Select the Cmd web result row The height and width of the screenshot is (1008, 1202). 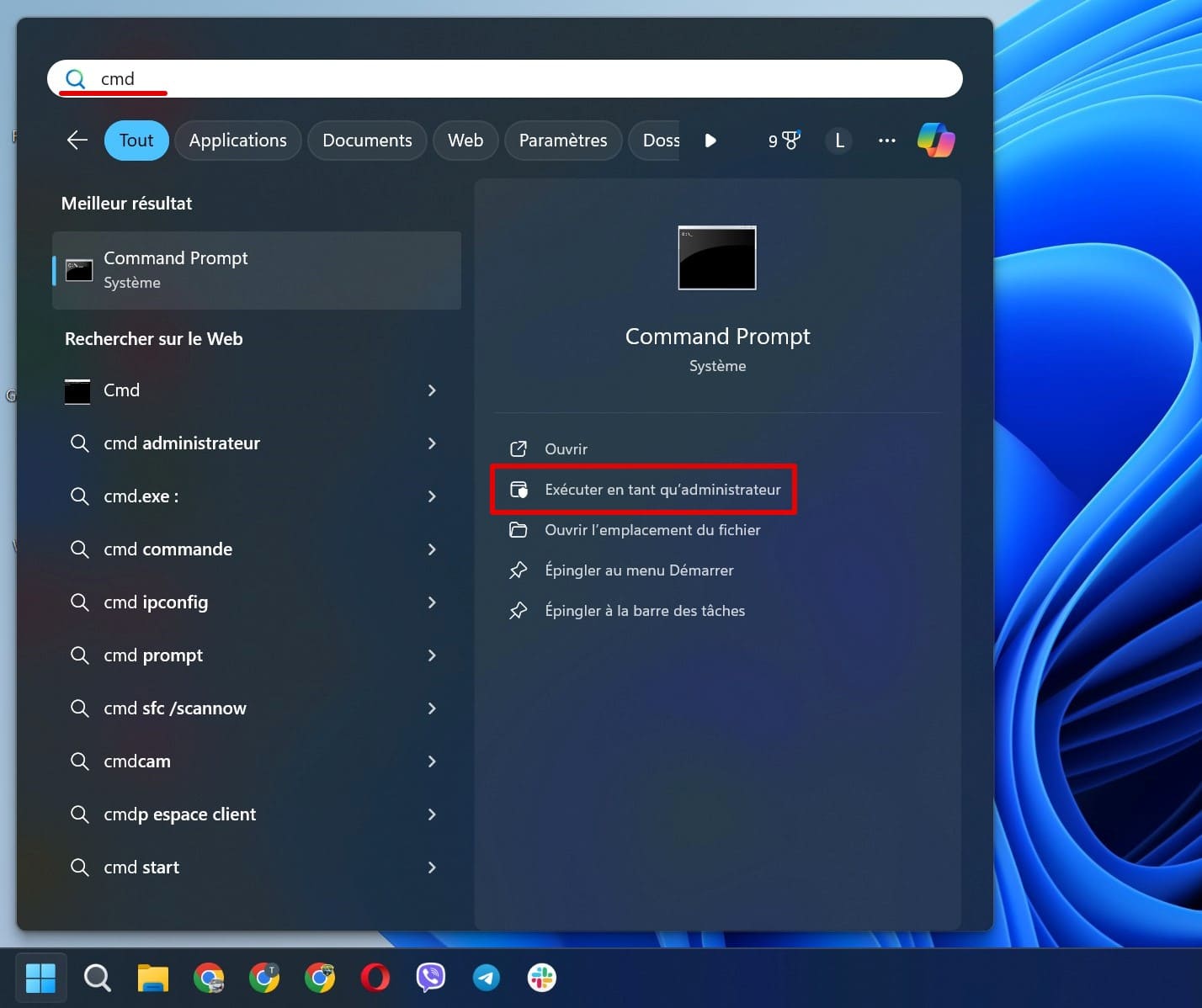[x=257, y=390]
